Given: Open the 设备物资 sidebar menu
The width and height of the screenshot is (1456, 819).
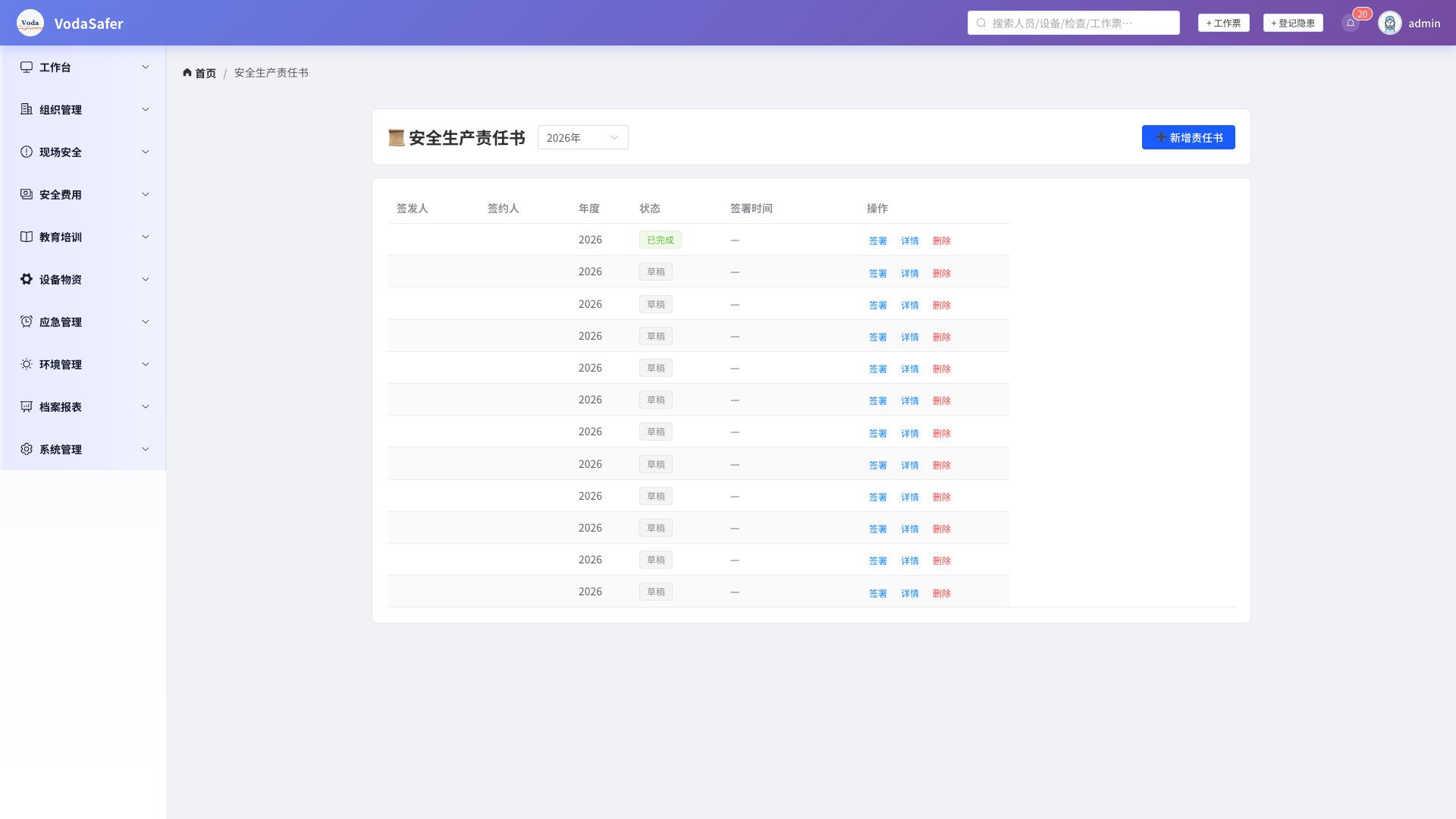Looking at the screenshot, I should coord(83,279).
